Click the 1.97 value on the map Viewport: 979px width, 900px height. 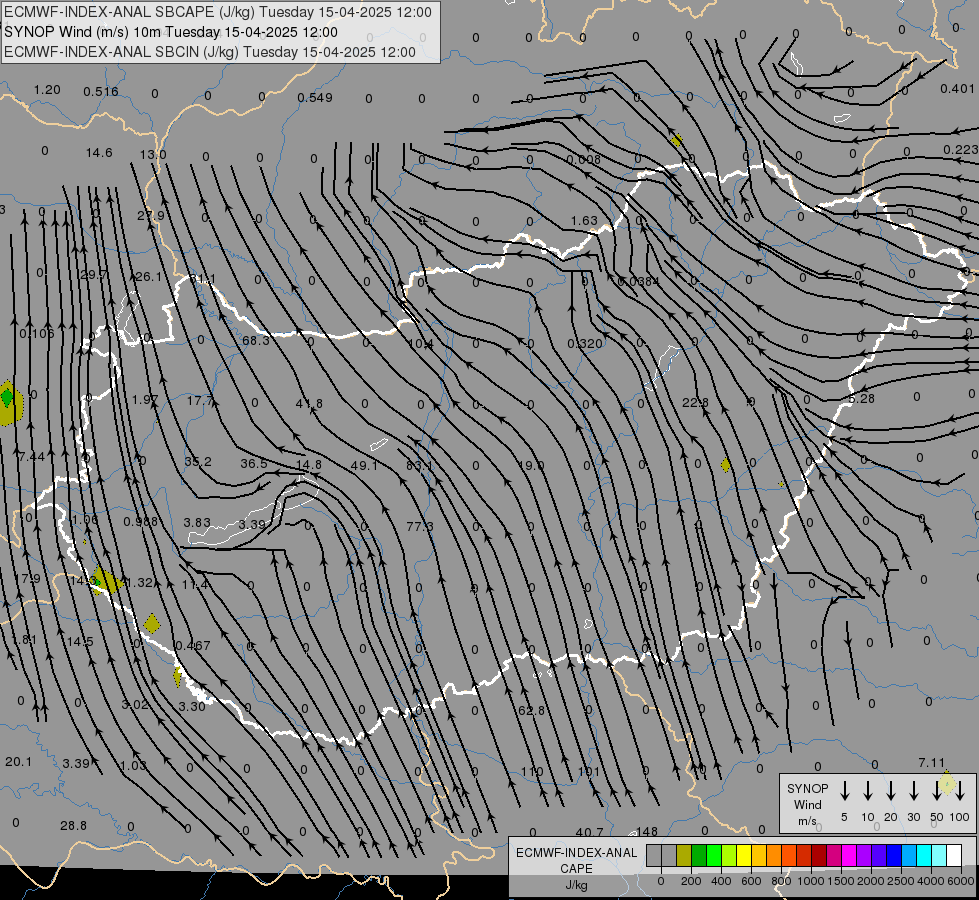145,399
